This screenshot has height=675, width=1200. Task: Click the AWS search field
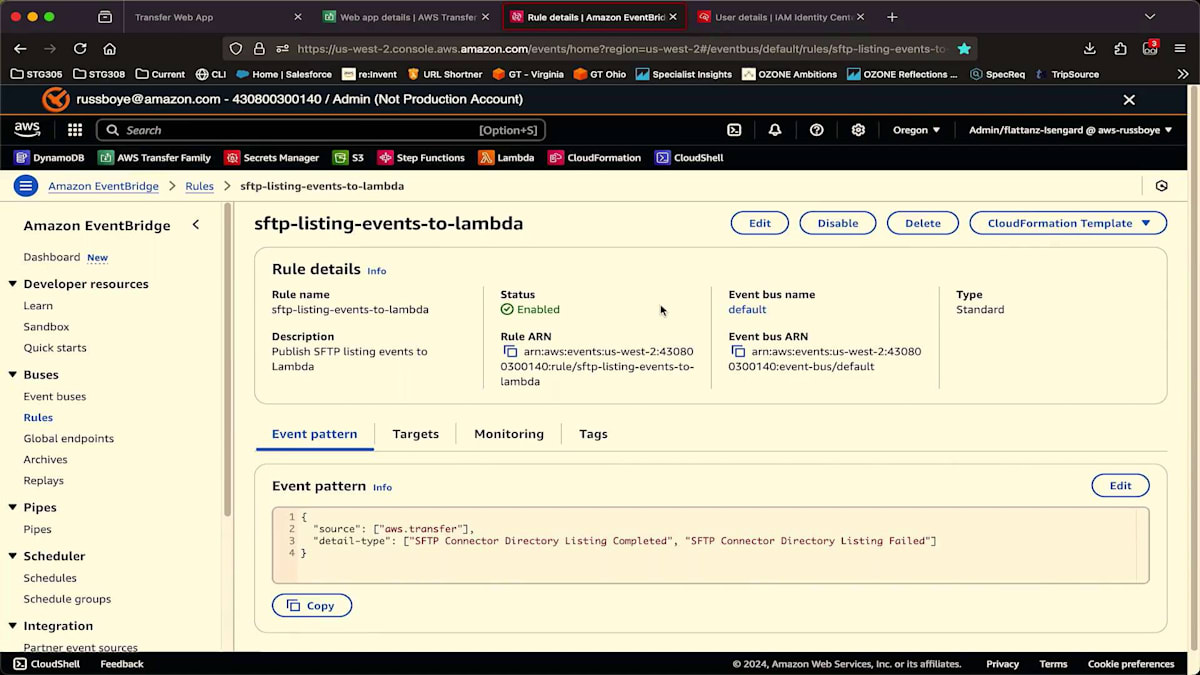[x=320, y=130]
